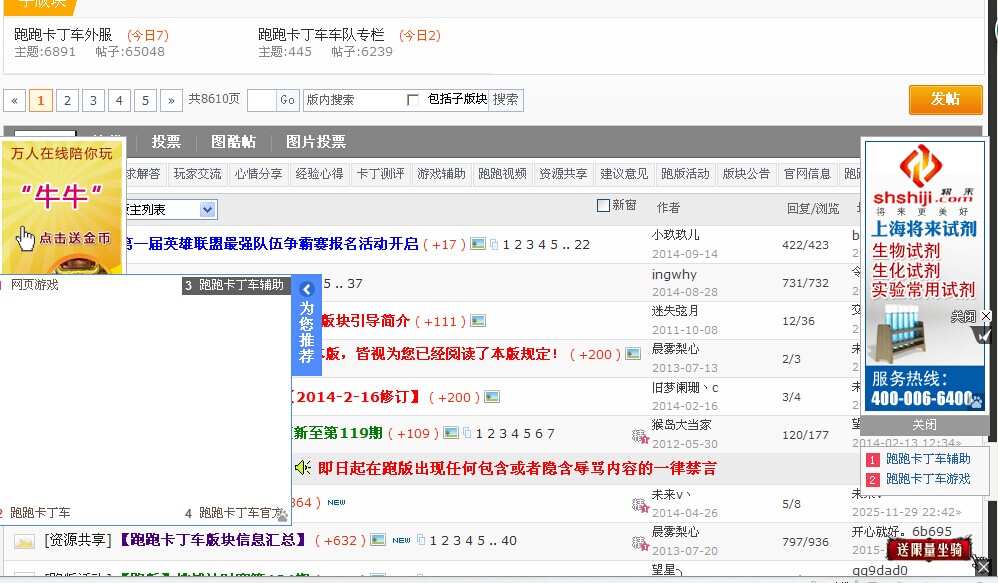This screenshot has width=998, height=583.
Task: Open the 跑跑卡丁车车队专栏 sub-forum link
Action: click(321, 34)
